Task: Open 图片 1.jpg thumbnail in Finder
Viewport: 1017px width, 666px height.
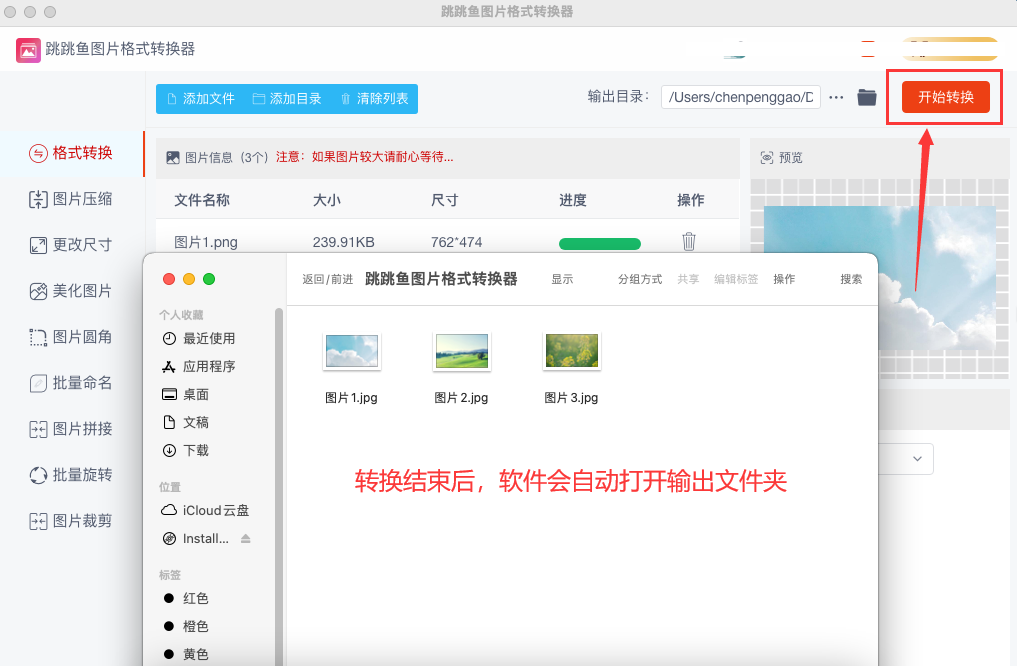Action: point(352,351)
